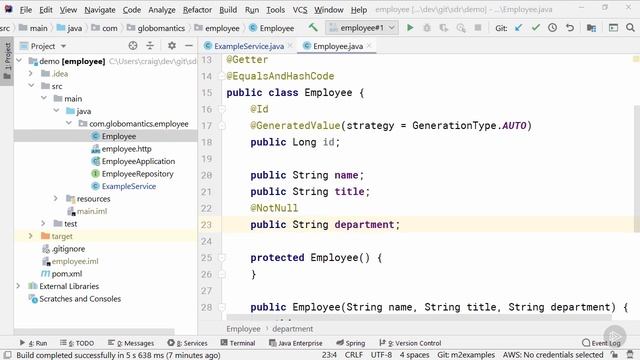This screenshot has width=640, height=360.
Task: Select employee.http file in tree
Action: (126, 149)
